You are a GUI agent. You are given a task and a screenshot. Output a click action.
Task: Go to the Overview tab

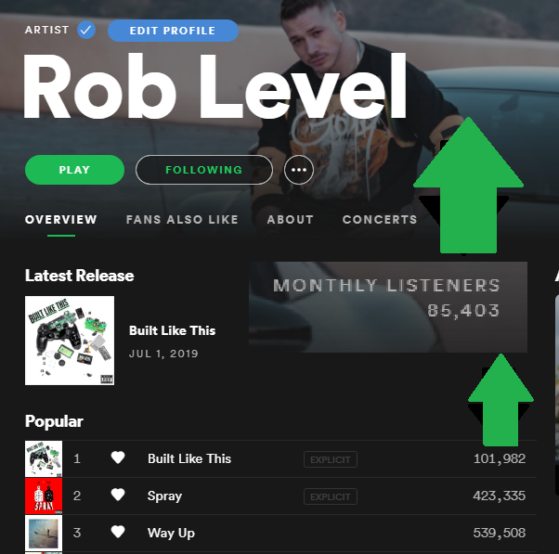pyautogui.click(x=61, y=220)
